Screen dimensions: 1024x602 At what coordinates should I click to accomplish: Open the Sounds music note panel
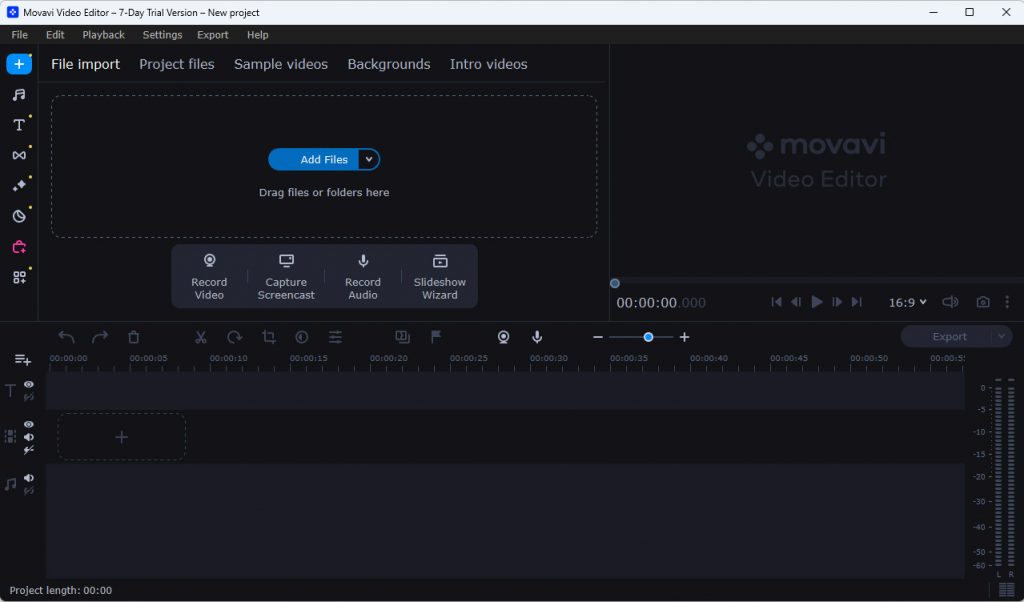pos(19,95)
